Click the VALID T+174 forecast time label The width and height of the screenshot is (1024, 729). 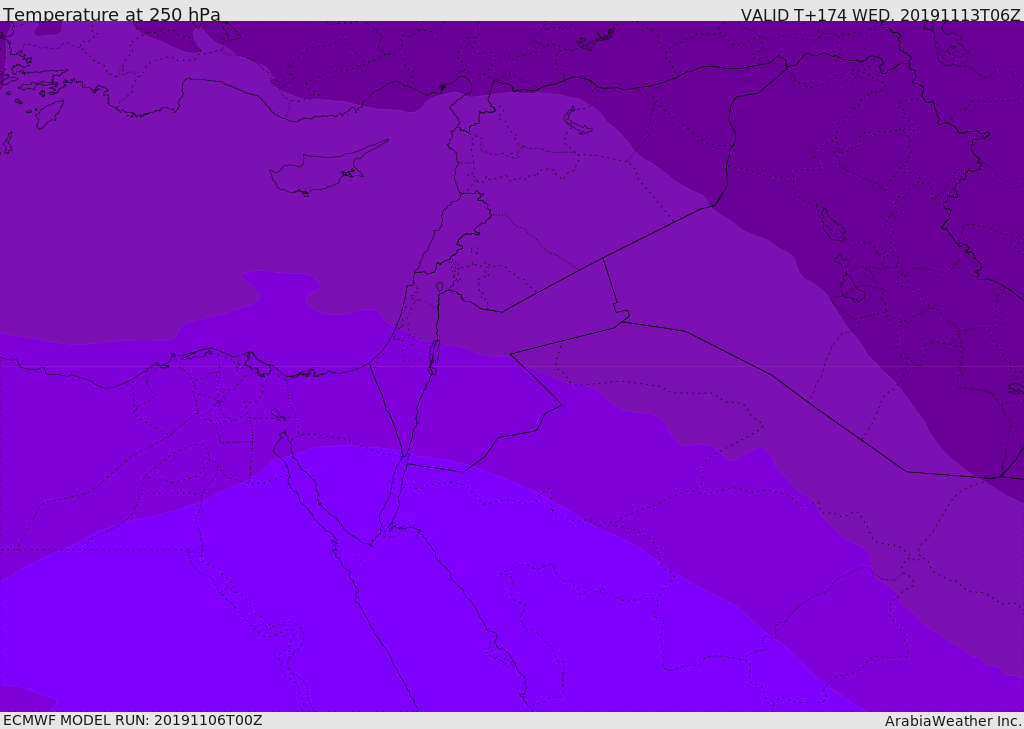click(880, 15)
